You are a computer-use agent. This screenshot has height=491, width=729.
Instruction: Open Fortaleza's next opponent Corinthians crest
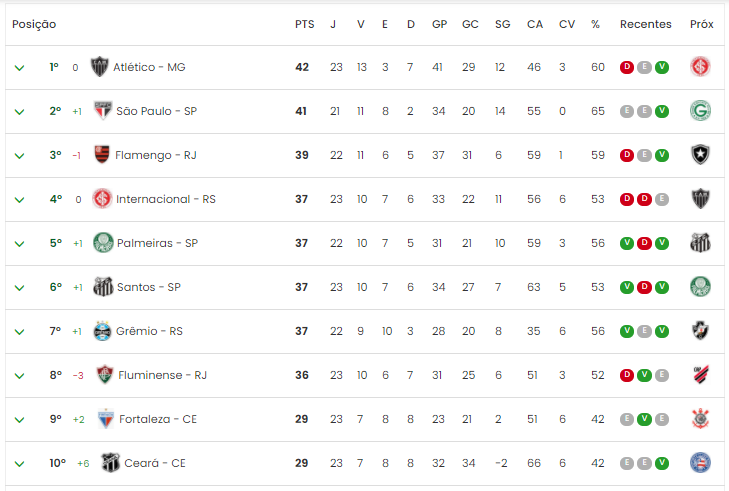700,419
